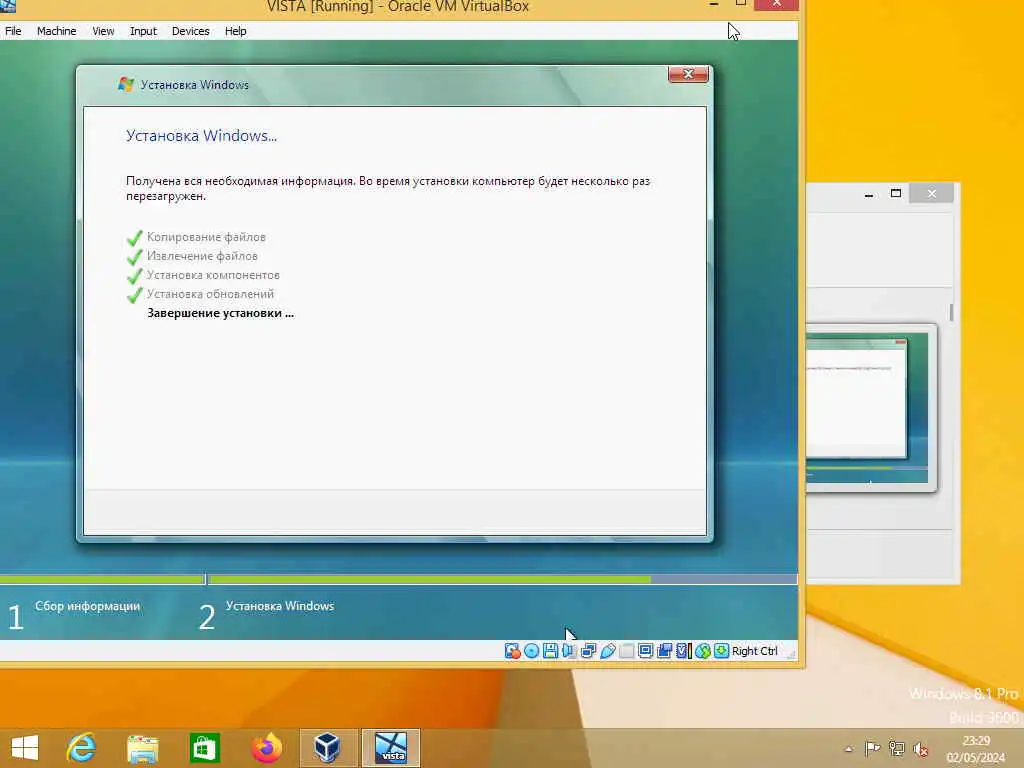Click the mouse integration globe indicator icon
The image size is (1024, 768).
click(x=703, y=650)
